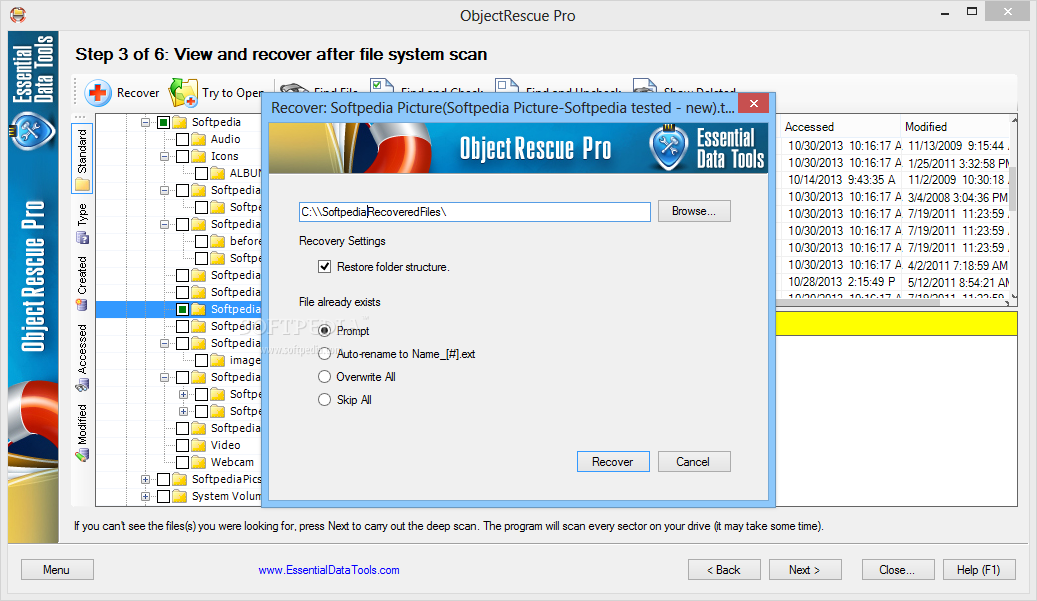This screenshot has height=601, width=1037.
Task: Proceed with the Next > button
Action: coord(805,569)
